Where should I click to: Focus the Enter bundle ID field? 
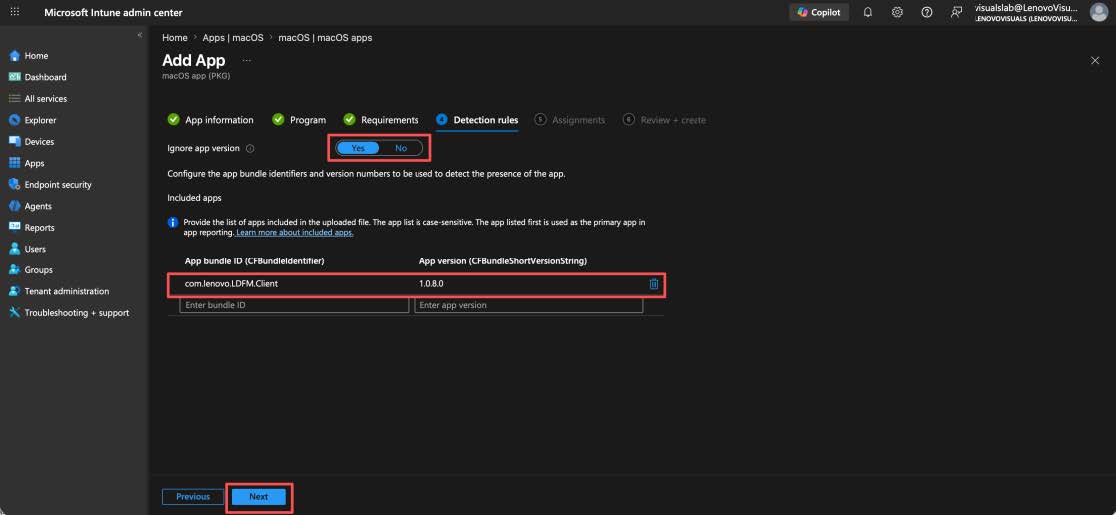(x=294, y=305)
